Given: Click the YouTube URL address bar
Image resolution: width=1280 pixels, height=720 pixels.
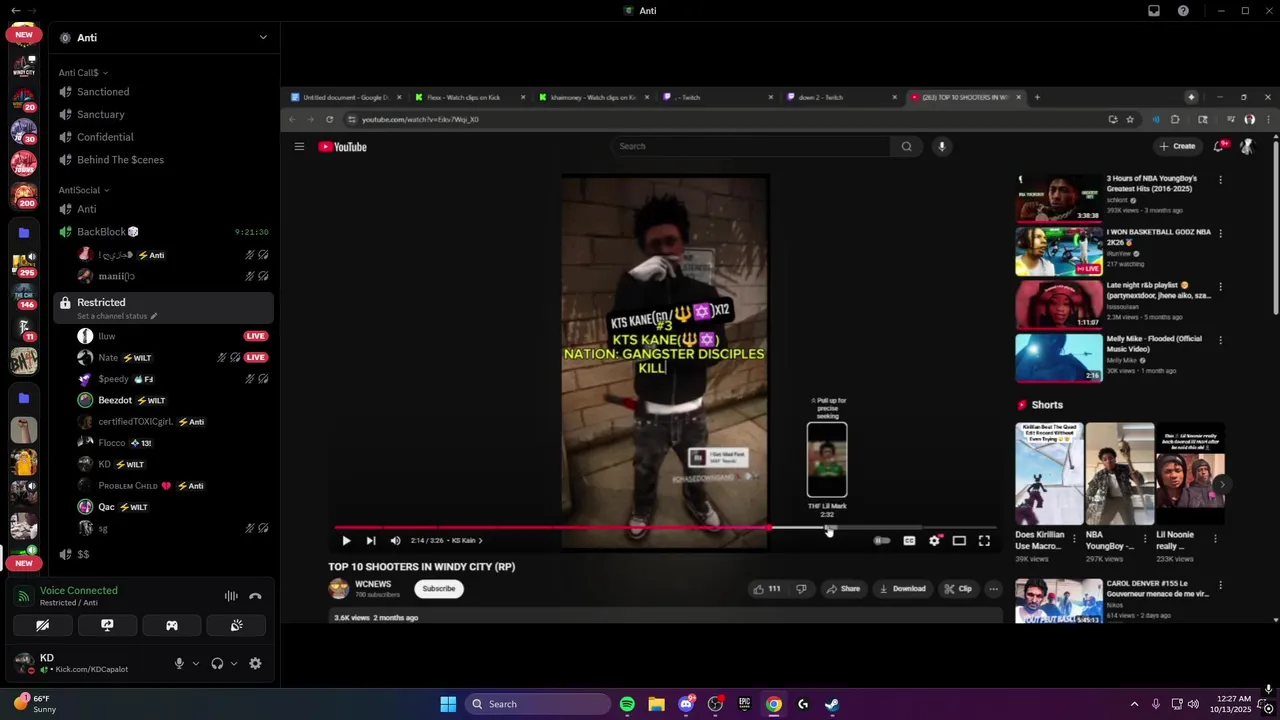Looking at the screenshot, I should click(x=725, y=119).
